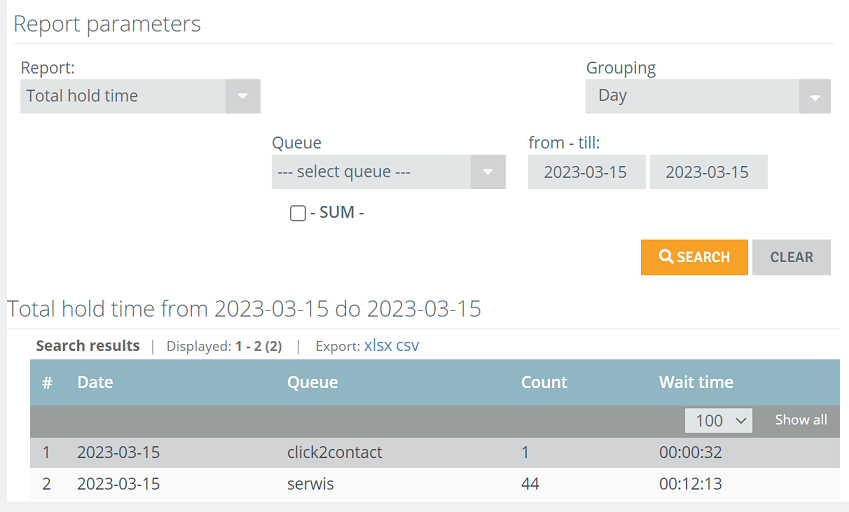Click the Report dropdown arrow button

pyautogui.click(x=243, y=96)
